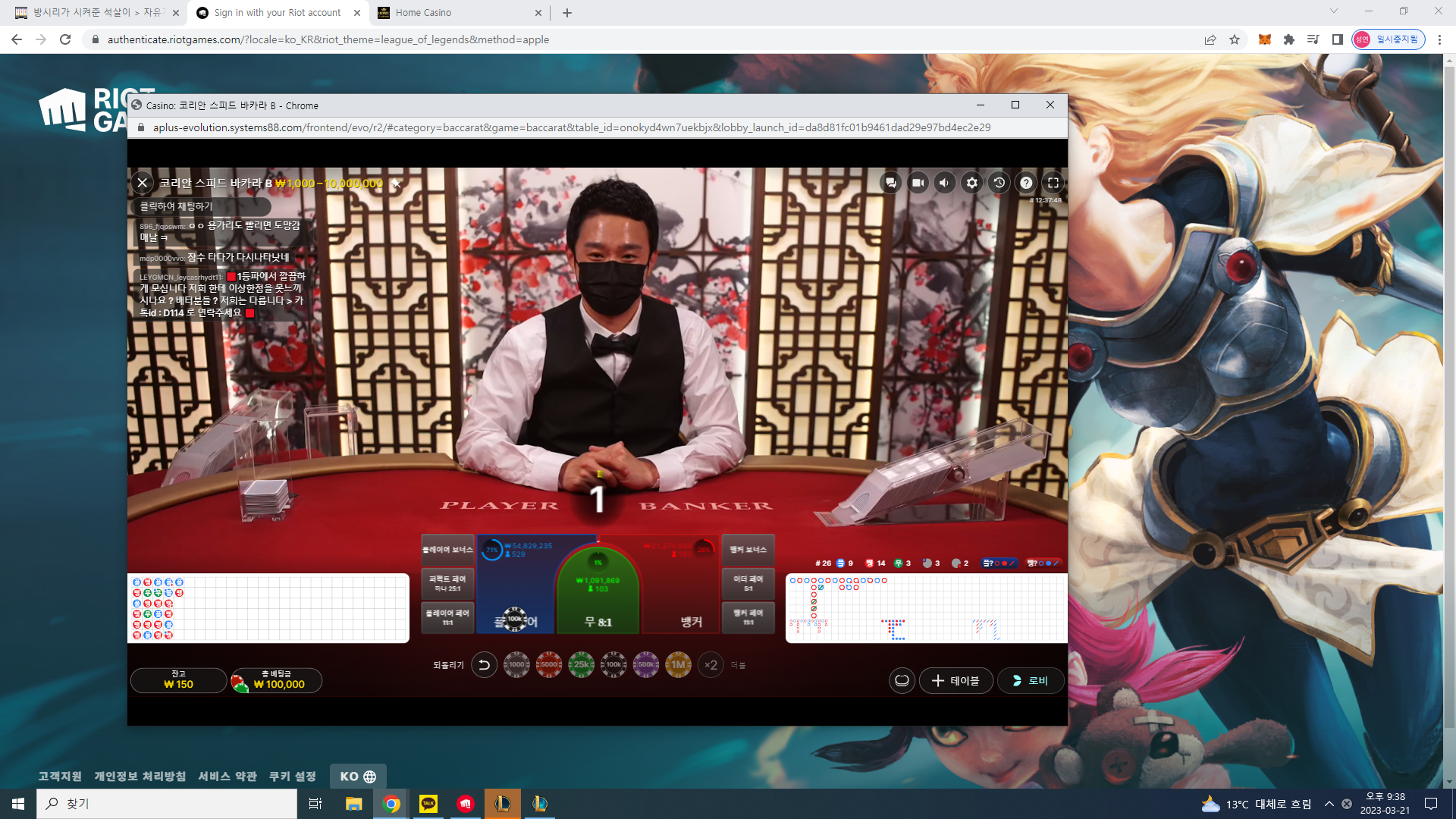Select the black 100k chip in chip row

pos(613,665)
